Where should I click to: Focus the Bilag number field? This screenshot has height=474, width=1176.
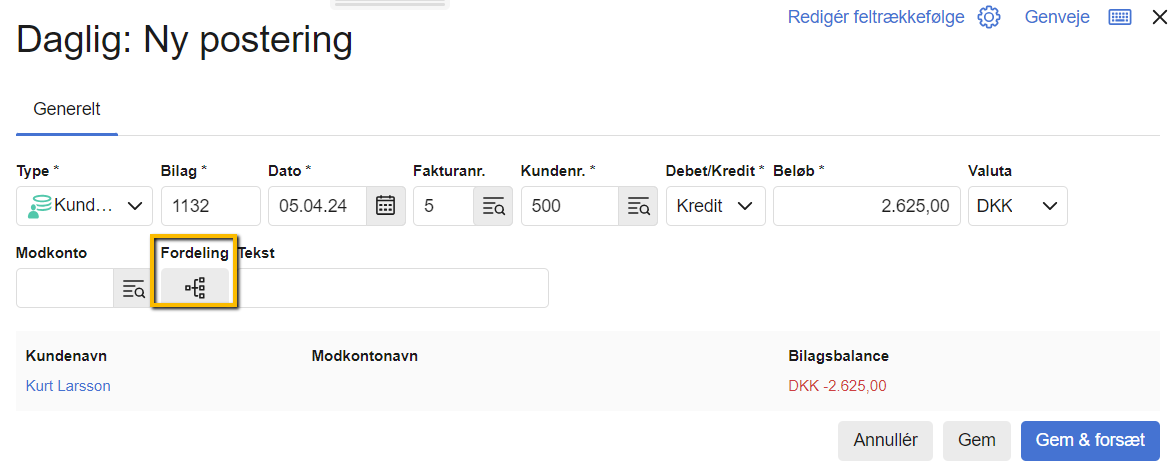[x=210, y=206]
